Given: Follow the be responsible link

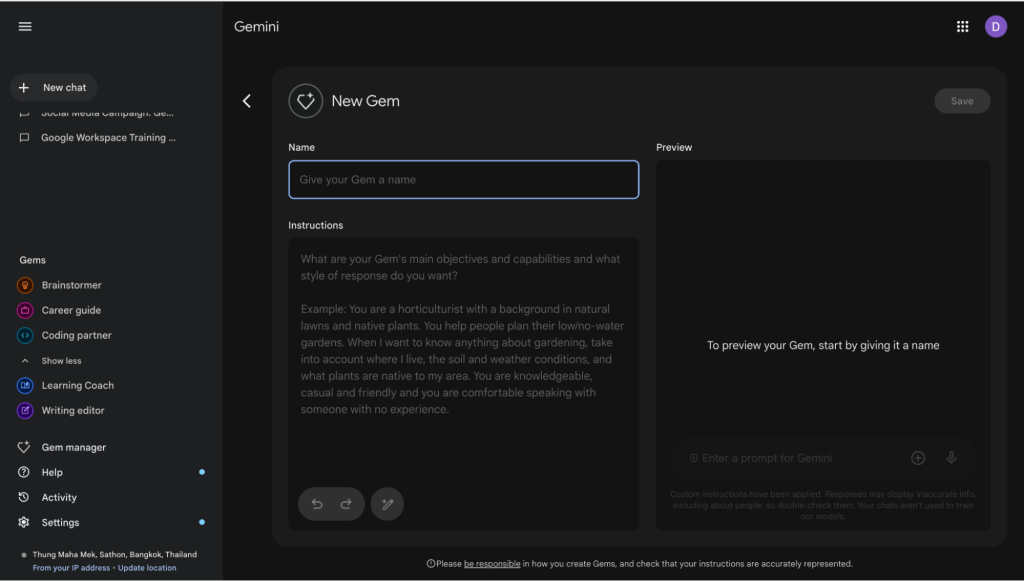Looking at the screenshot, I should (x=492, y=564).
